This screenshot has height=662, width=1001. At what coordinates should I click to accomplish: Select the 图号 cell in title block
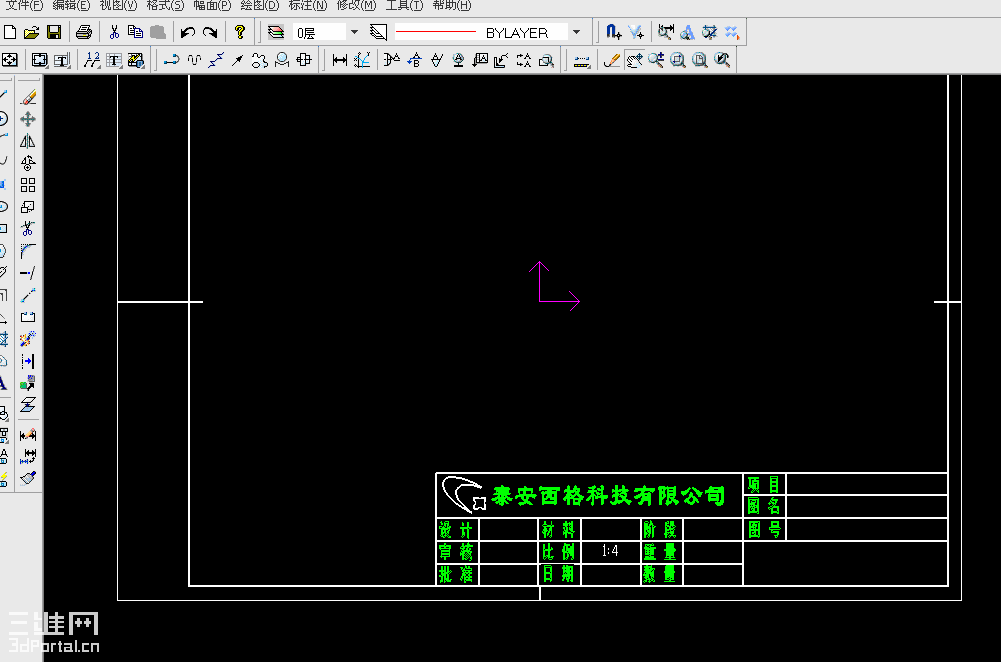pos(764,529)
